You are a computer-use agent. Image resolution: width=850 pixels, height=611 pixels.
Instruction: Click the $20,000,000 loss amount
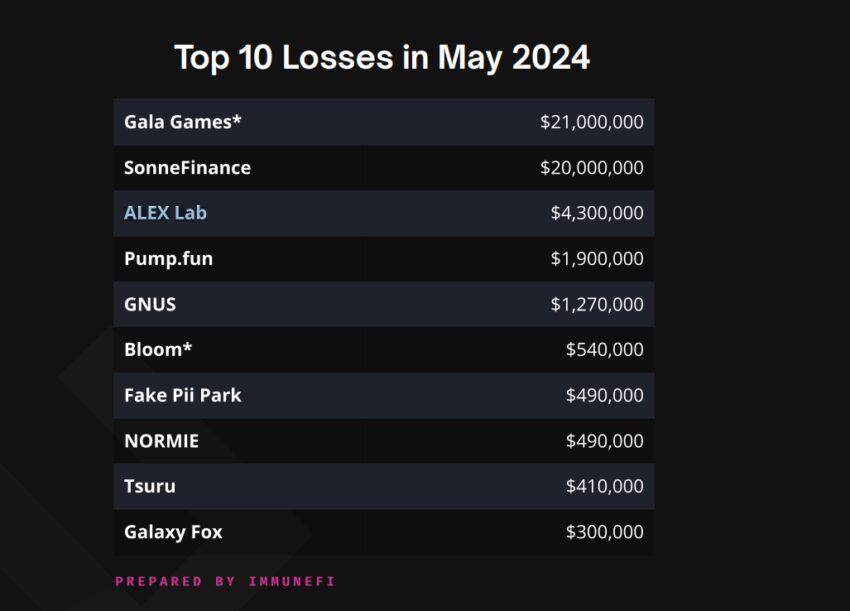coord(591,168)
